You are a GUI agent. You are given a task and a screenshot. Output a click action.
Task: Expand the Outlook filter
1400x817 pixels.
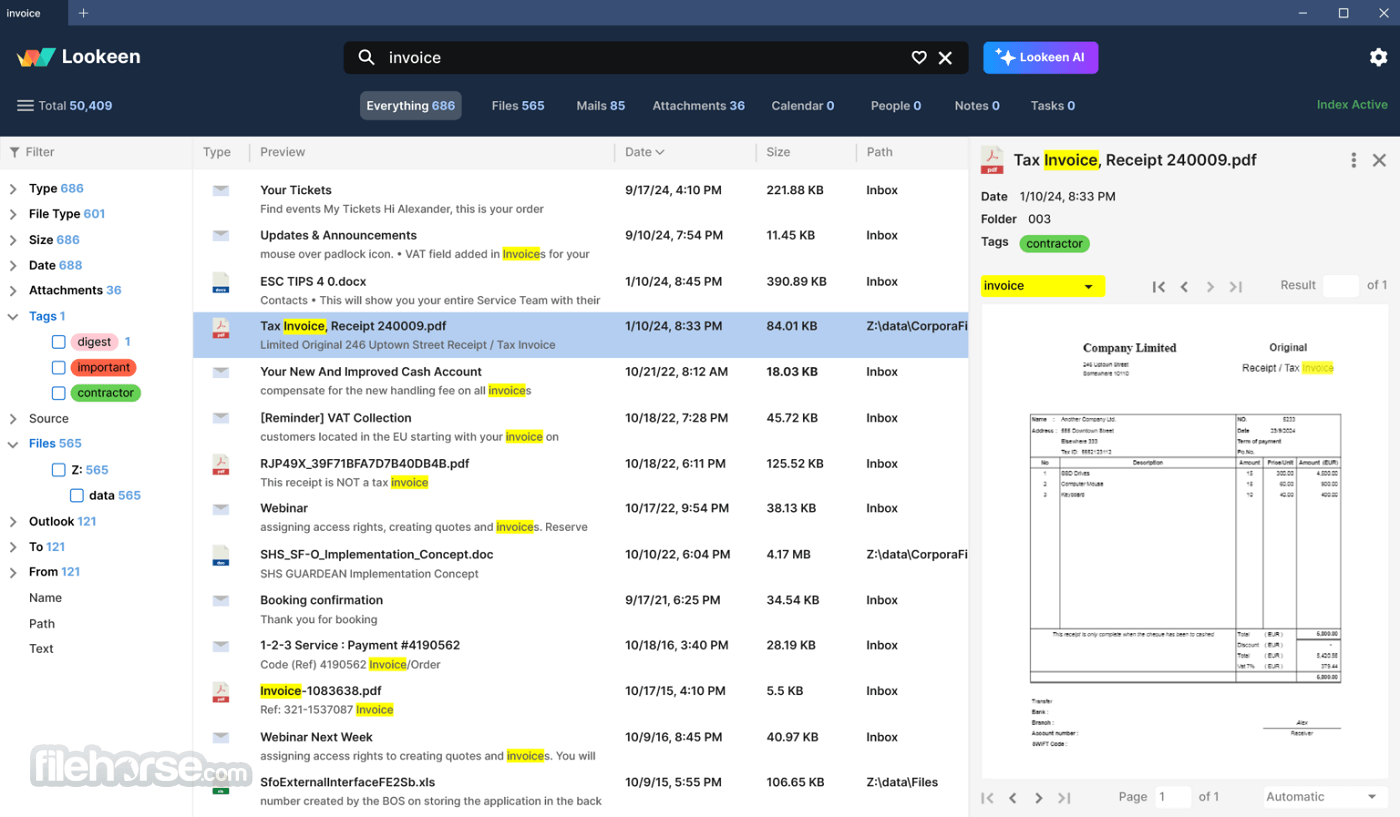pyautogui.click(x=13, y=522)
